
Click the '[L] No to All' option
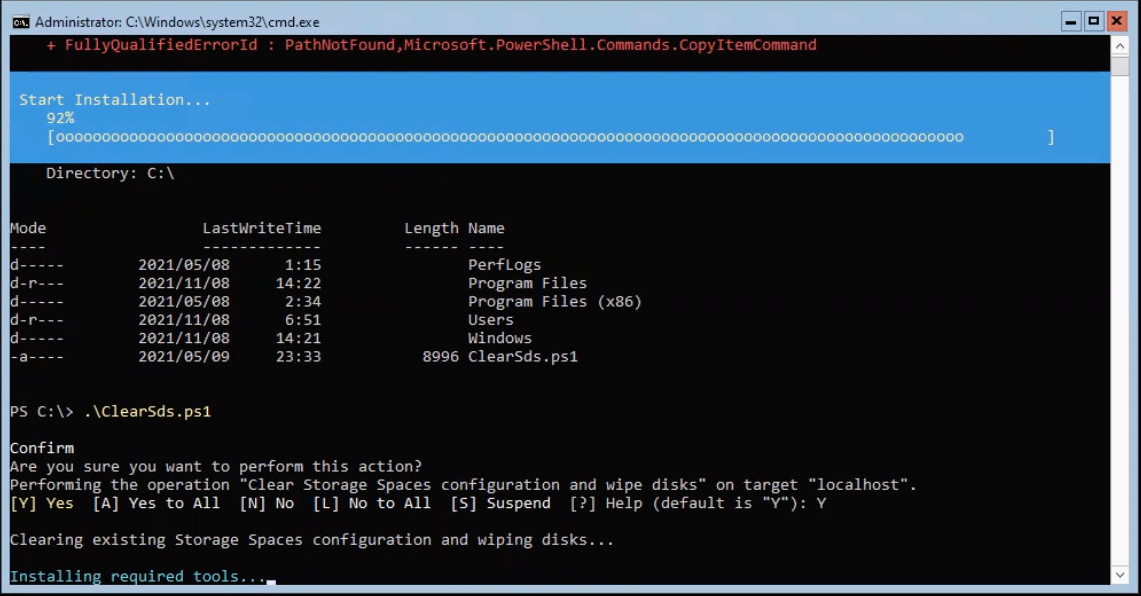(x=372, y=503)
